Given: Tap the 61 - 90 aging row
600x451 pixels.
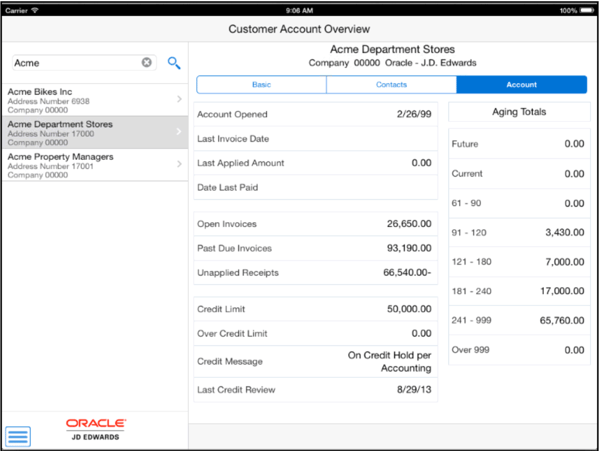Looking at the screenshot, I should point(519,203).
